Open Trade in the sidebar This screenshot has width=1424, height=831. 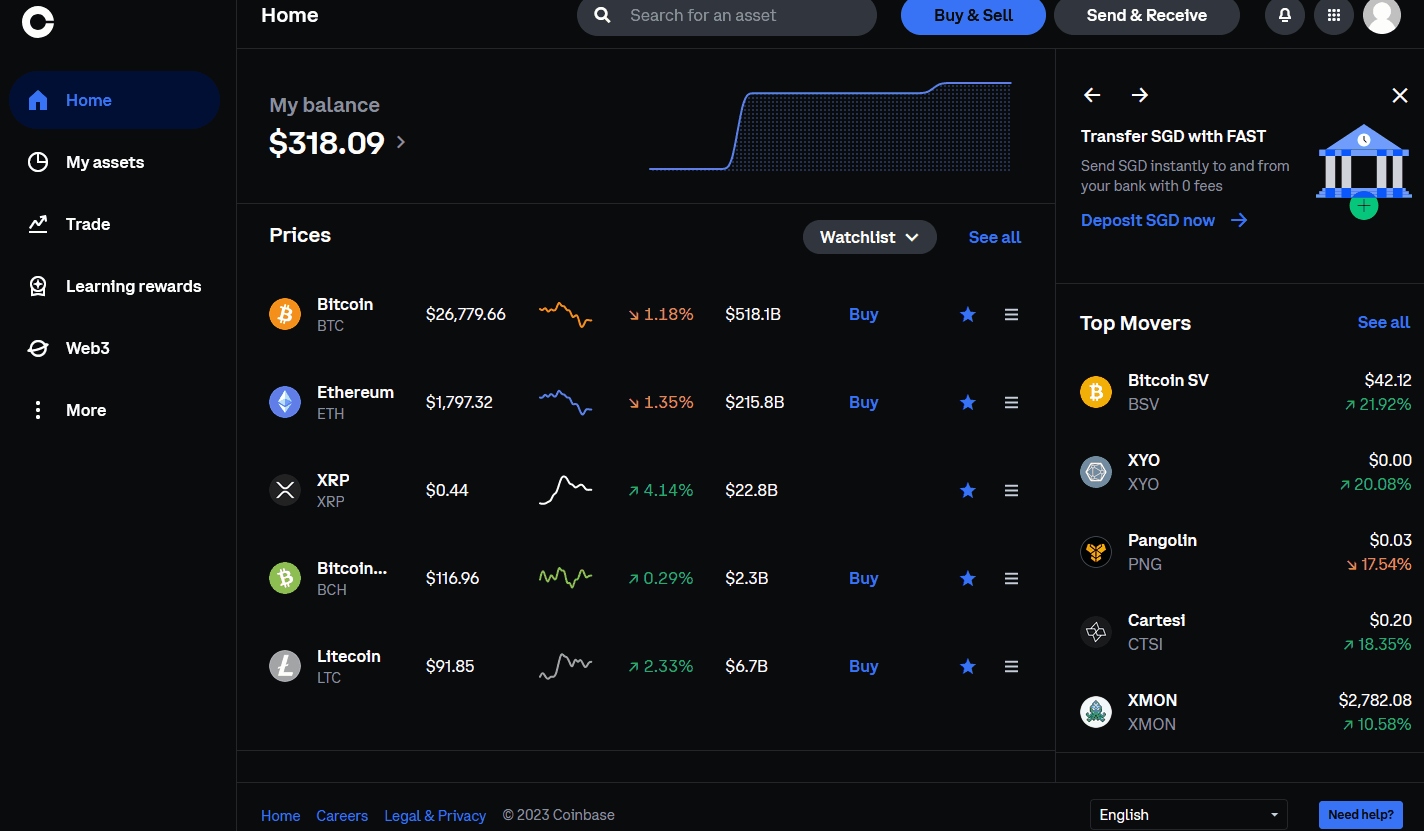point(114,224)
